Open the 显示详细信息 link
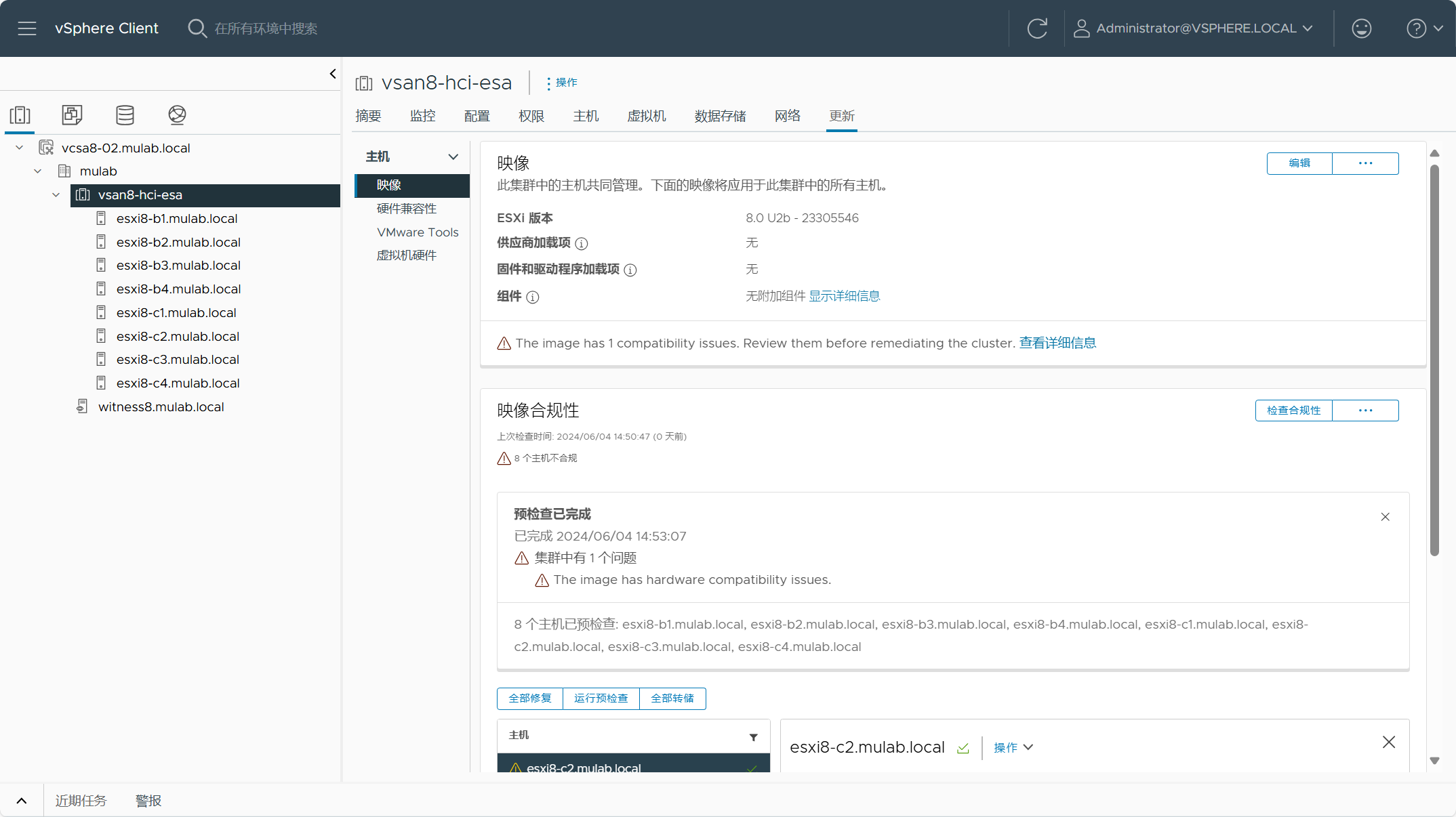 point(845,296)
